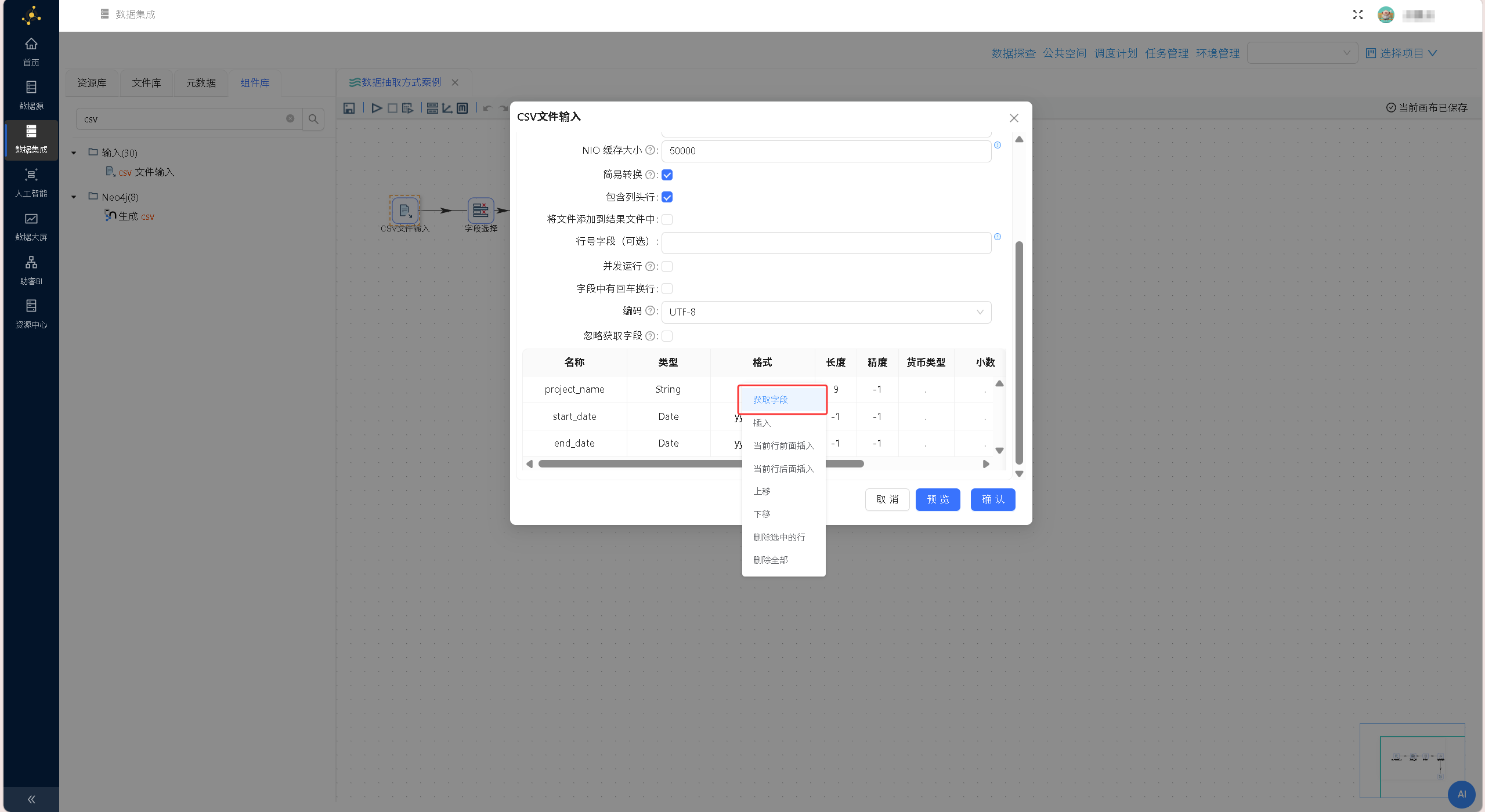This screenshot has height=812, width=1485.
Task: Check 将文件添加到结果文件中 checkbox
Action: 667,219
